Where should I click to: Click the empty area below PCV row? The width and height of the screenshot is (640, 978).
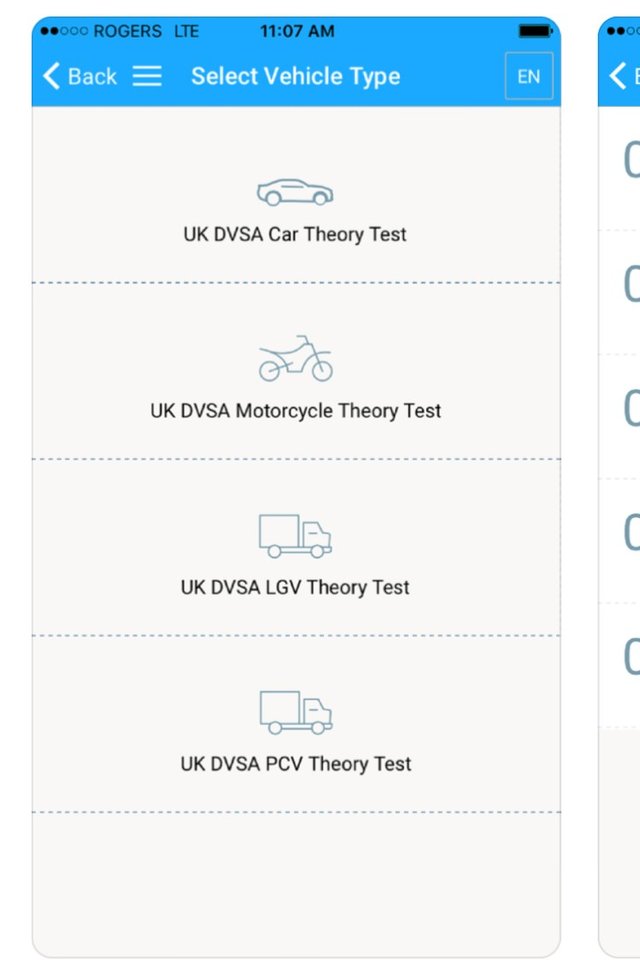tap(296, 884)
